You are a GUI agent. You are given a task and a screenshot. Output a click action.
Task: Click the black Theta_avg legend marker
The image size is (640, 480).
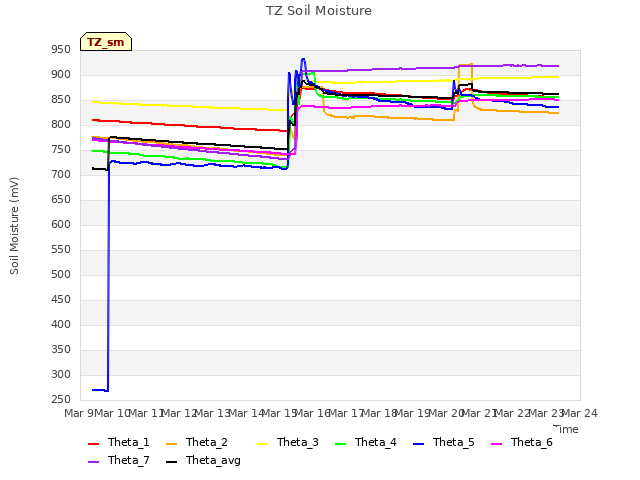pos(171,462)
